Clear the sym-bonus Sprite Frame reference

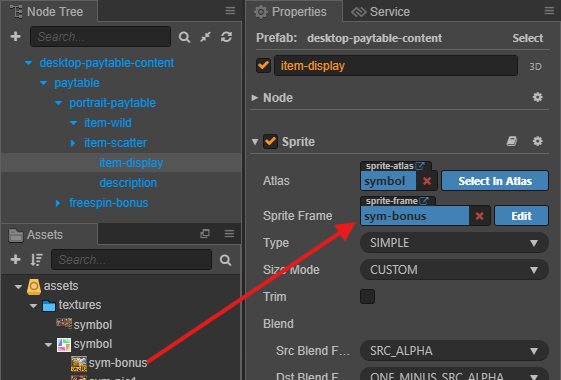pyautogui.click(x=479, y=216)
